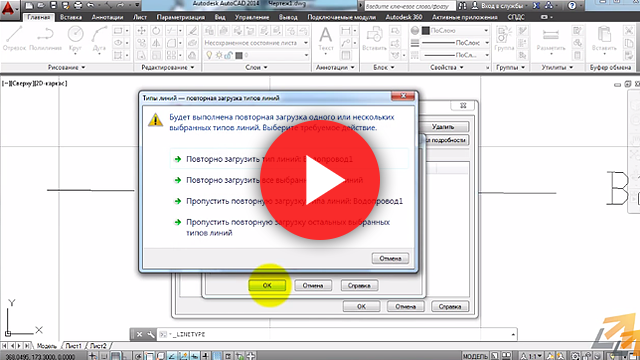The width and height of the screenshot is (640, 360).
Task: Click Удалить in the linetype manager
Action: point(443,127)
